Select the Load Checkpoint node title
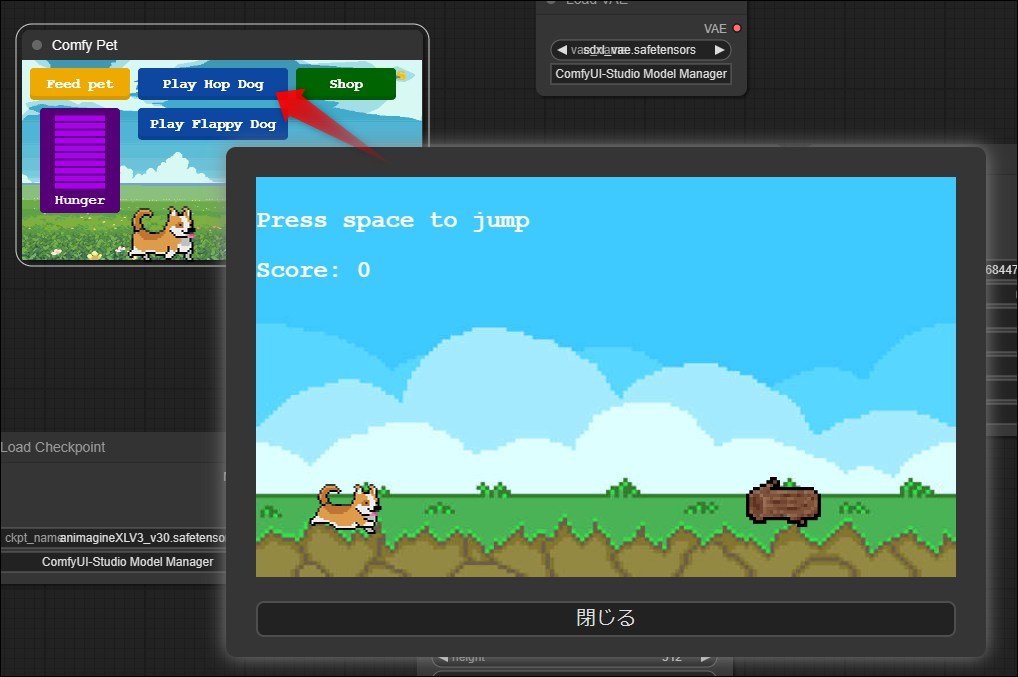The image size is (1018, 677). pyautogui.click(x=53, y=447)
